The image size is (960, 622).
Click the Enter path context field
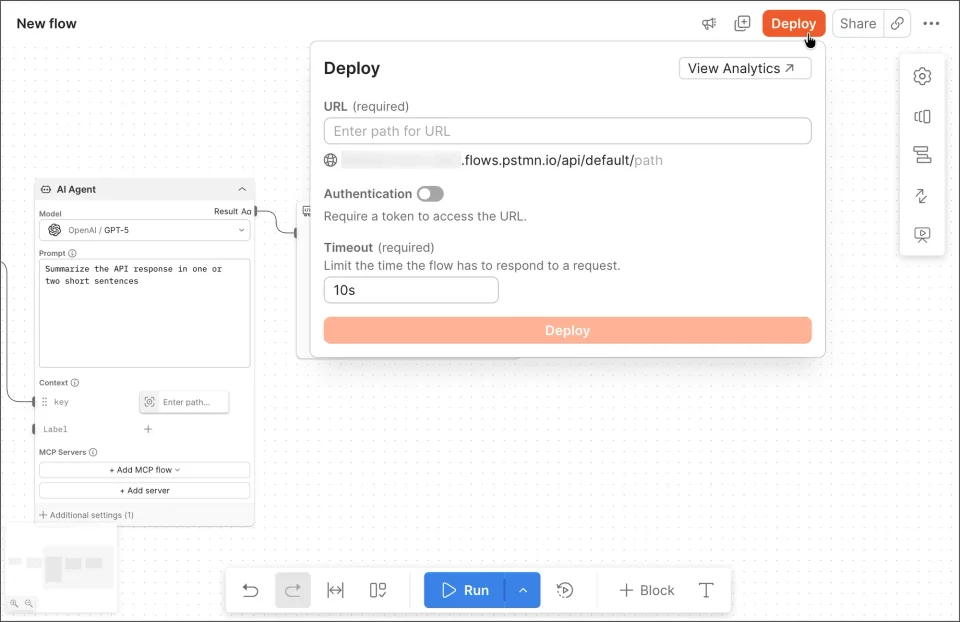pyautogui.click(x=193, y=402)
